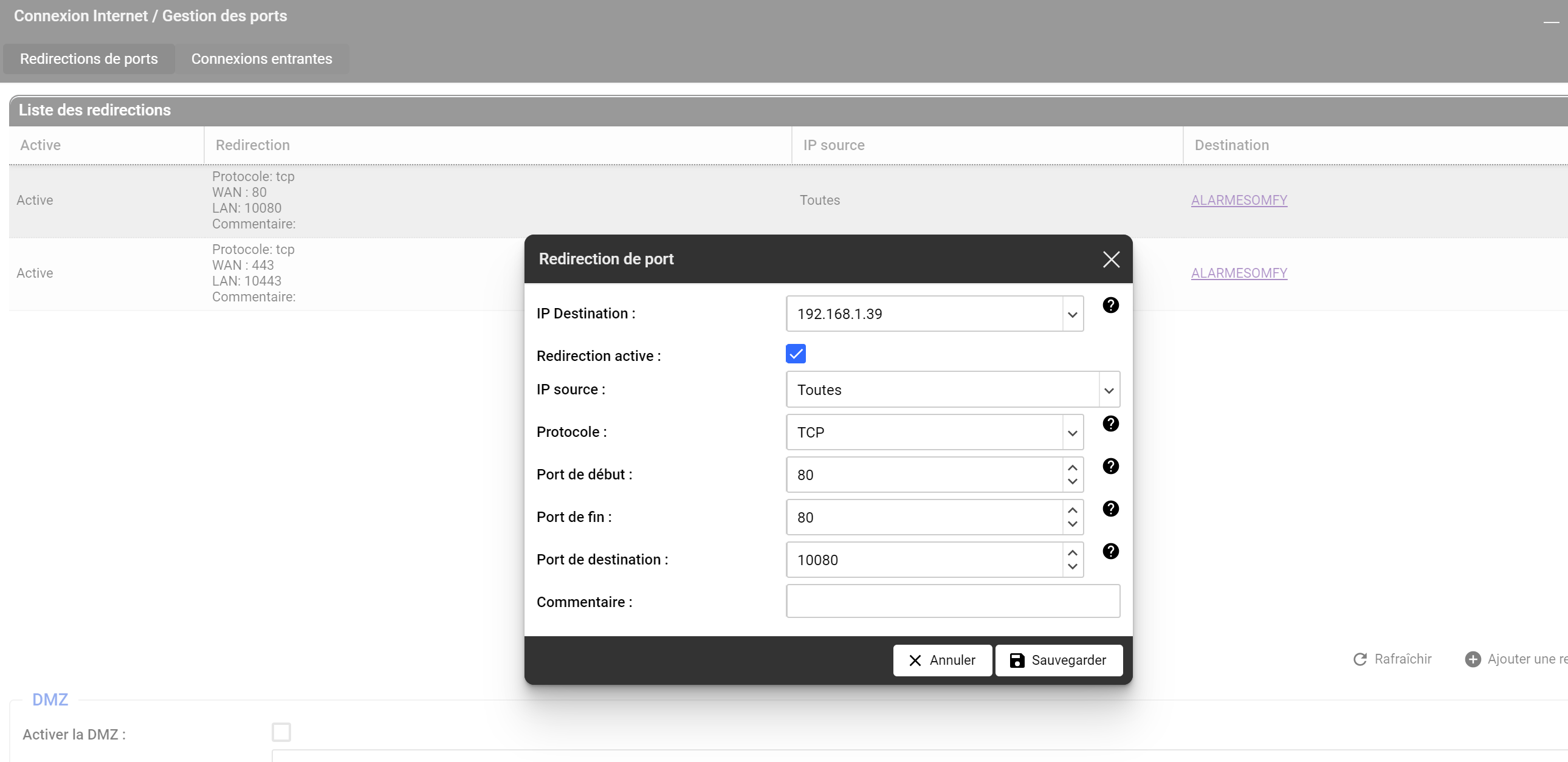The width and height of the screenshot is (1568, 762).
Task: Uncheck the Redirection active checkbox
Action: [796, 354]
